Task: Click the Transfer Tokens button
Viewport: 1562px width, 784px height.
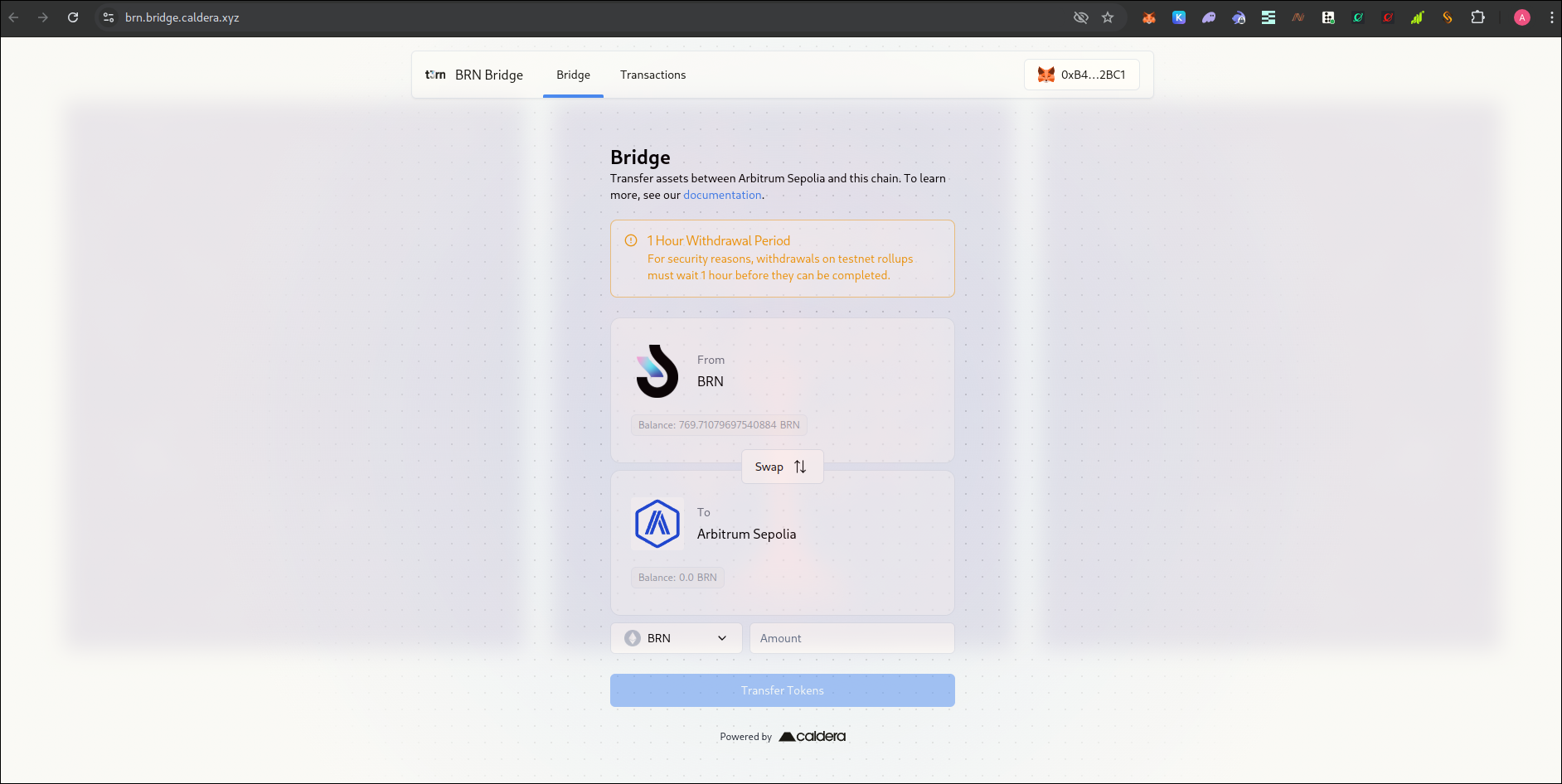Action: (783, 690)
